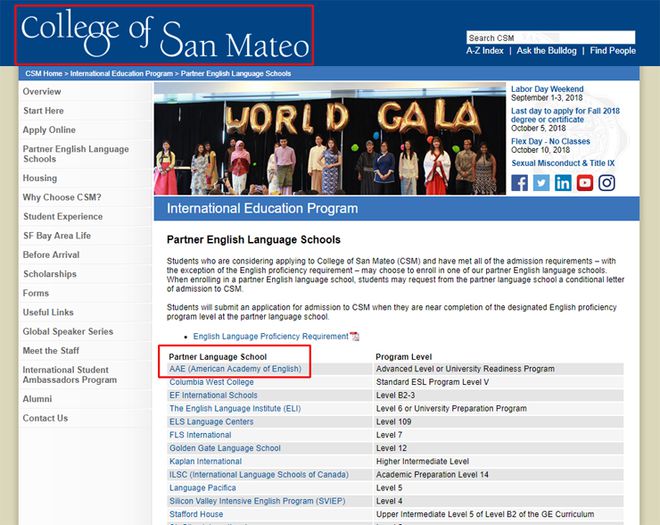Open Flex Day - No Classes link

(x=551, y=141)
